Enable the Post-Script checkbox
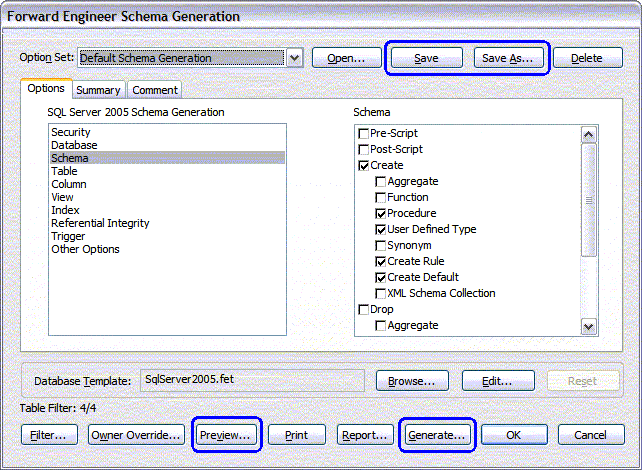 tap(363, 149)
